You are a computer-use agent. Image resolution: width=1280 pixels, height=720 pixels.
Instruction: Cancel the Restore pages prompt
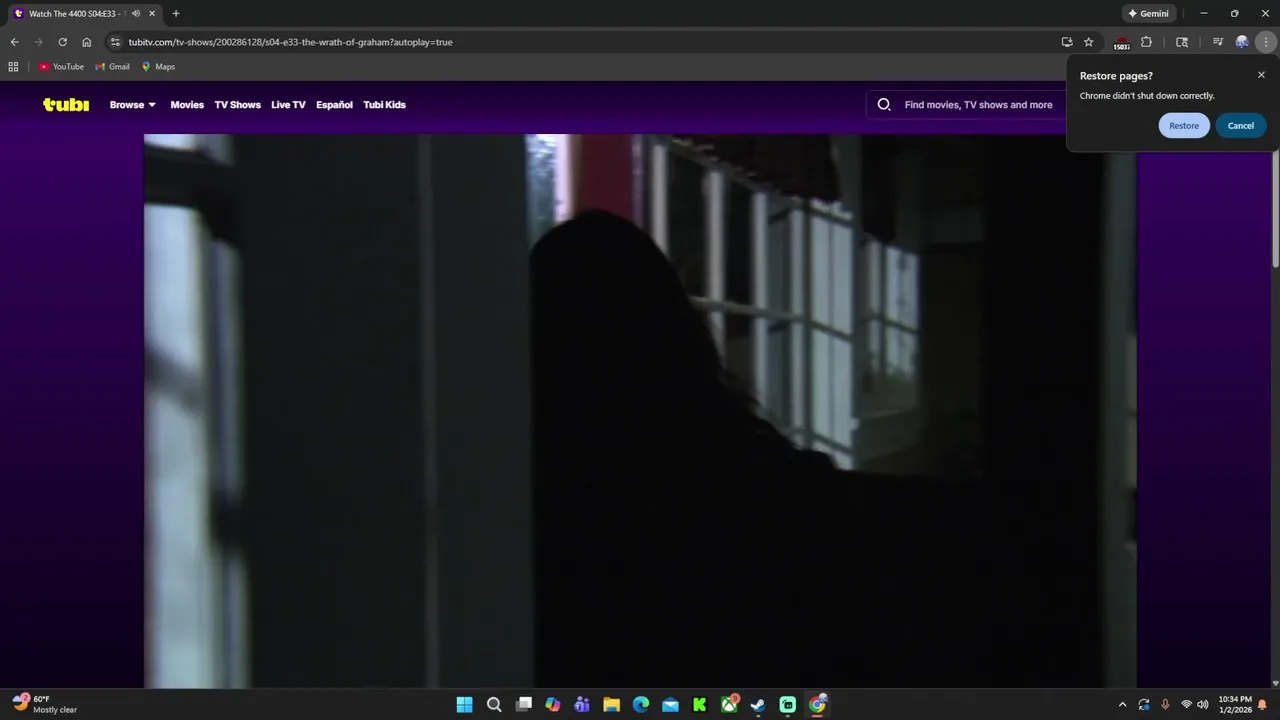point(1241,125)
